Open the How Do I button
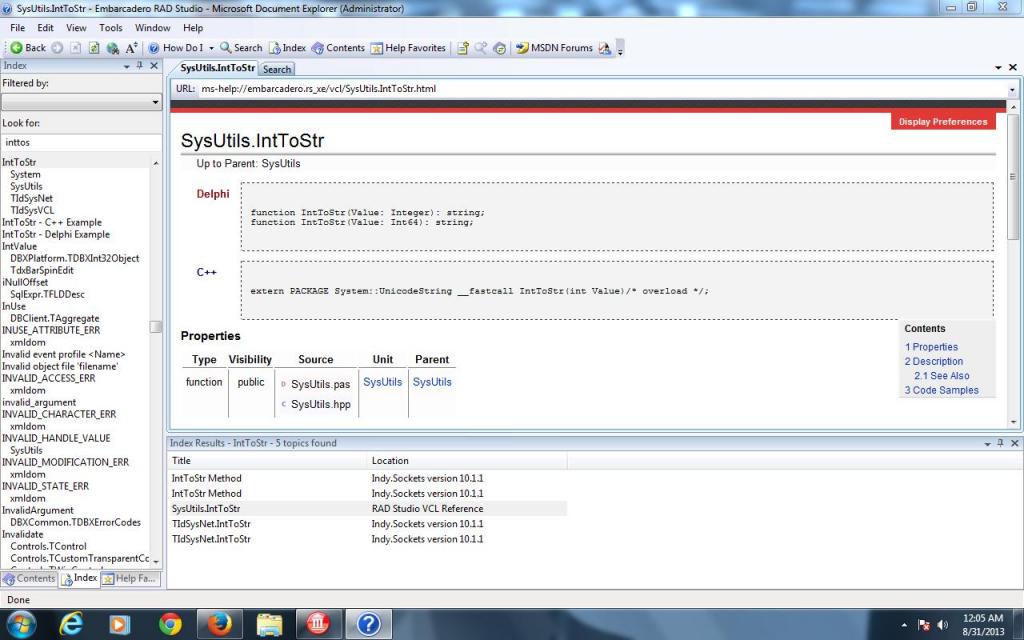 coord(176,48)
